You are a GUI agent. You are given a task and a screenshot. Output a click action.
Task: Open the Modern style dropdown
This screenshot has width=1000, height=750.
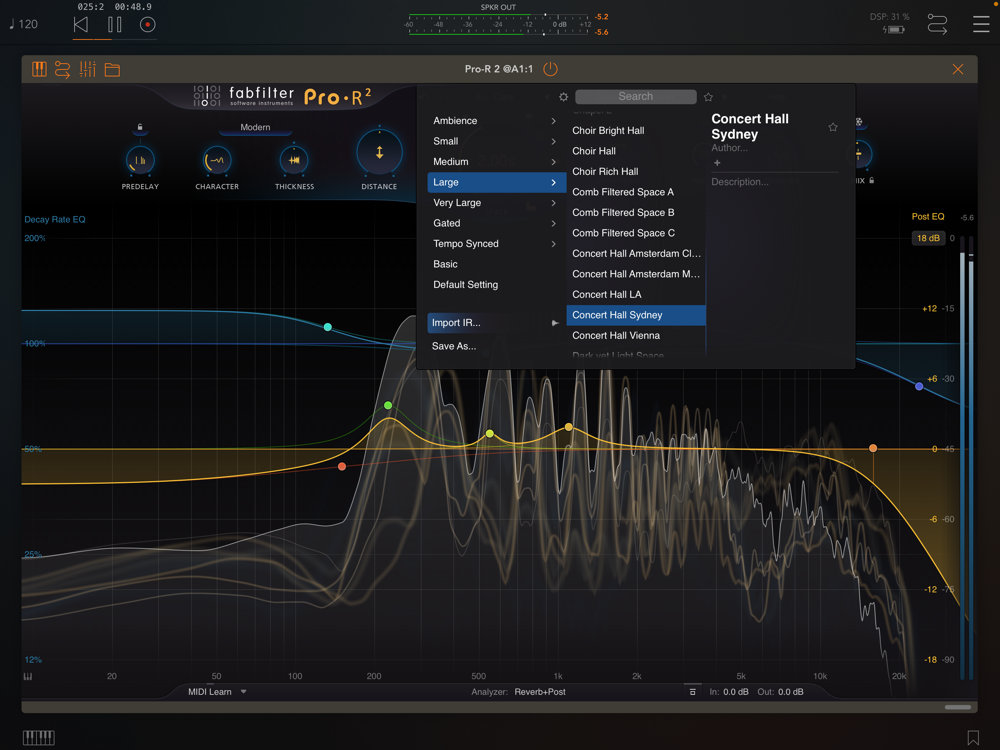[x=255, y=127]
